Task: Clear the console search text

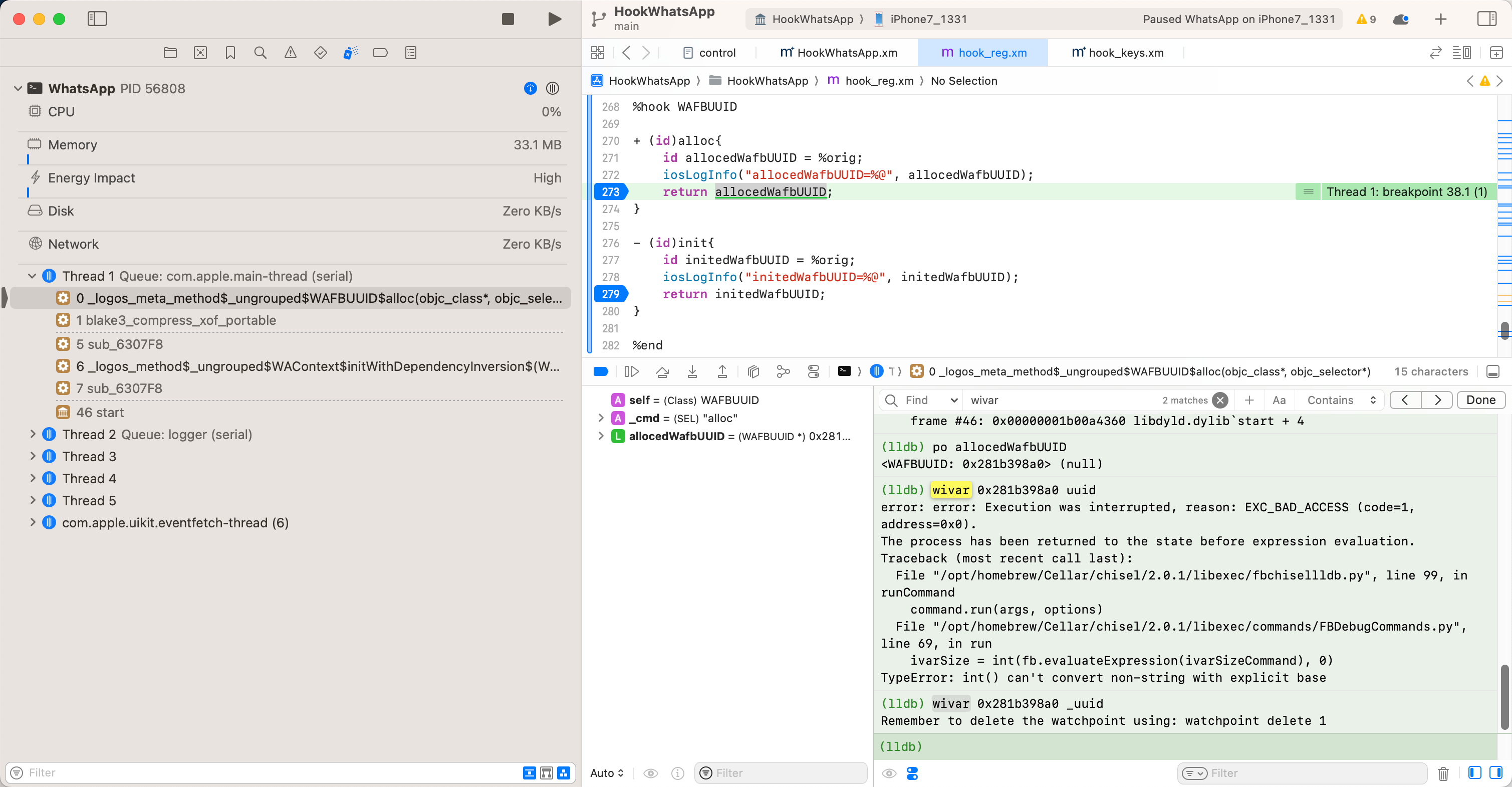Action: [x=1220, y=400]
